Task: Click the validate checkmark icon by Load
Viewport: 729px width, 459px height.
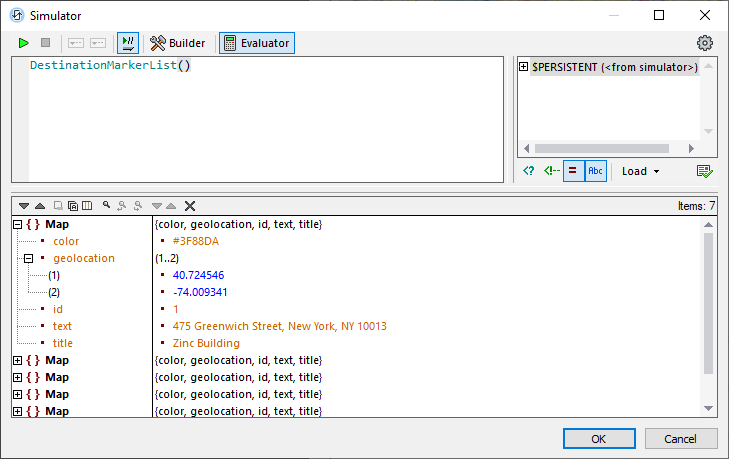Action: click(x=705, y=171)
